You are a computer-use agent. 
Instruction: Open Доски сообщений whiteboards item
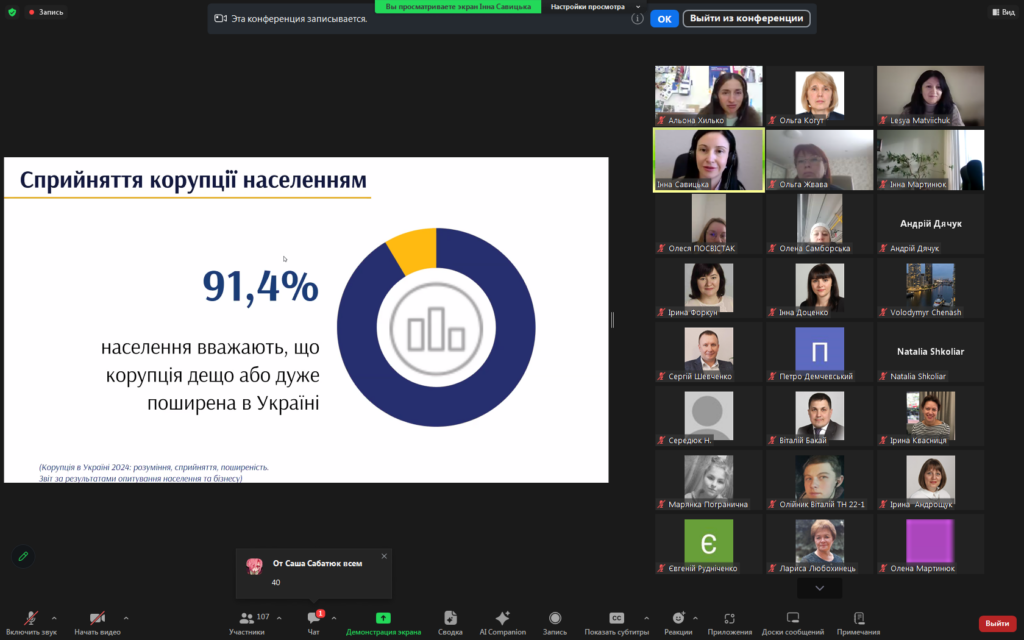tap(792, 619)
